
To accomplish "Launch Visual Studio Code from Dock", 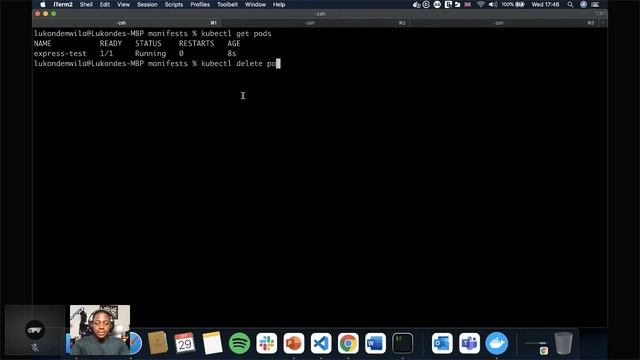I will [x=321, y=343].
